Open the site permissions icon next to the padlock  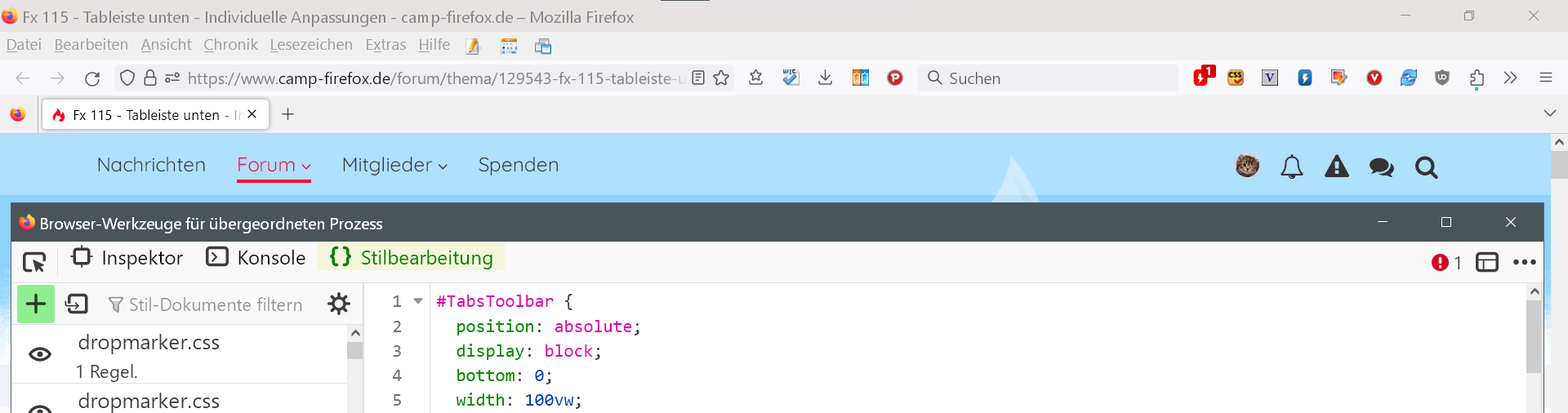[x=172, y=78]
